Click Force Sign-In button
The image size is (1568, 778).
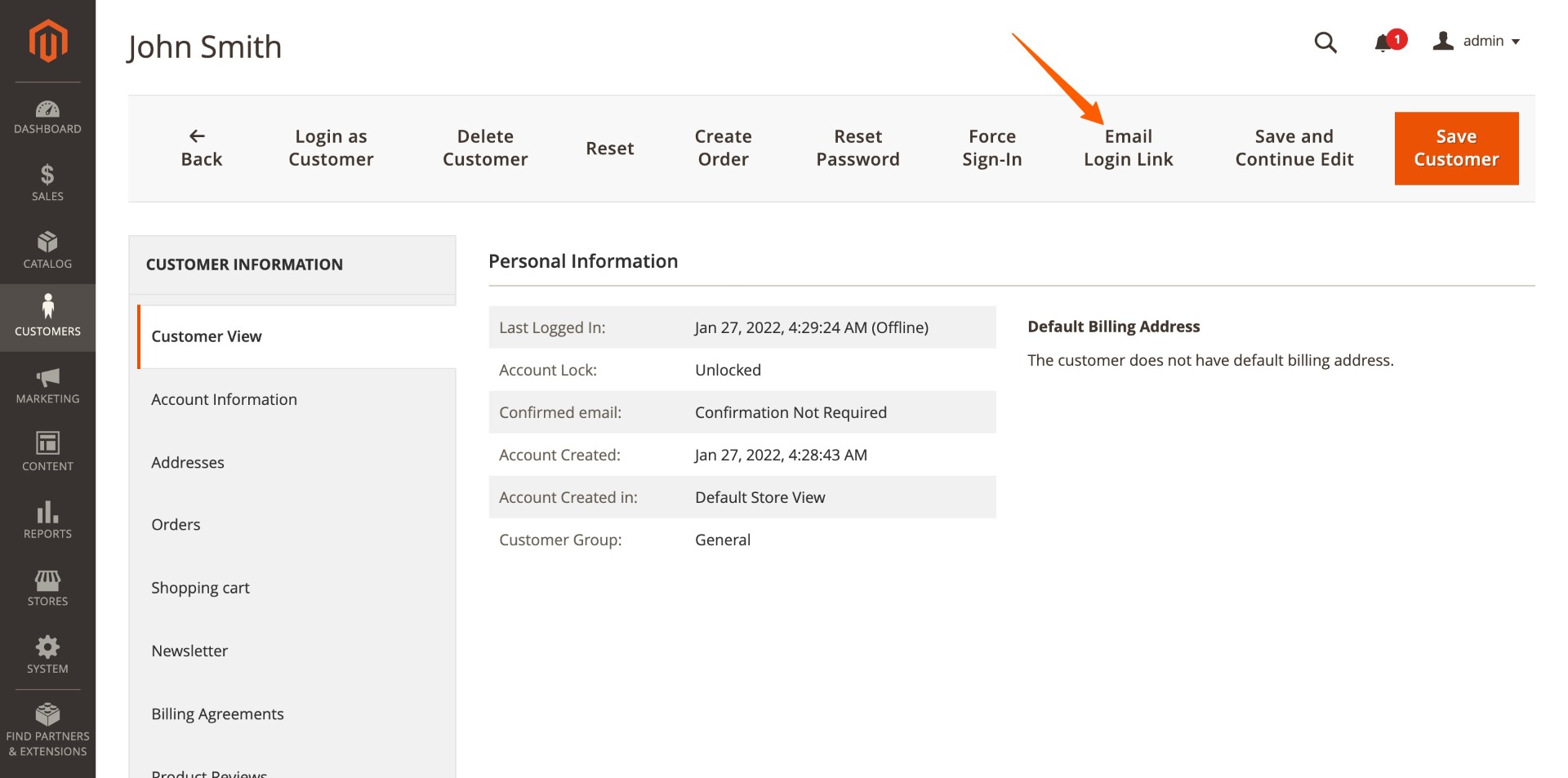(992, 149)
